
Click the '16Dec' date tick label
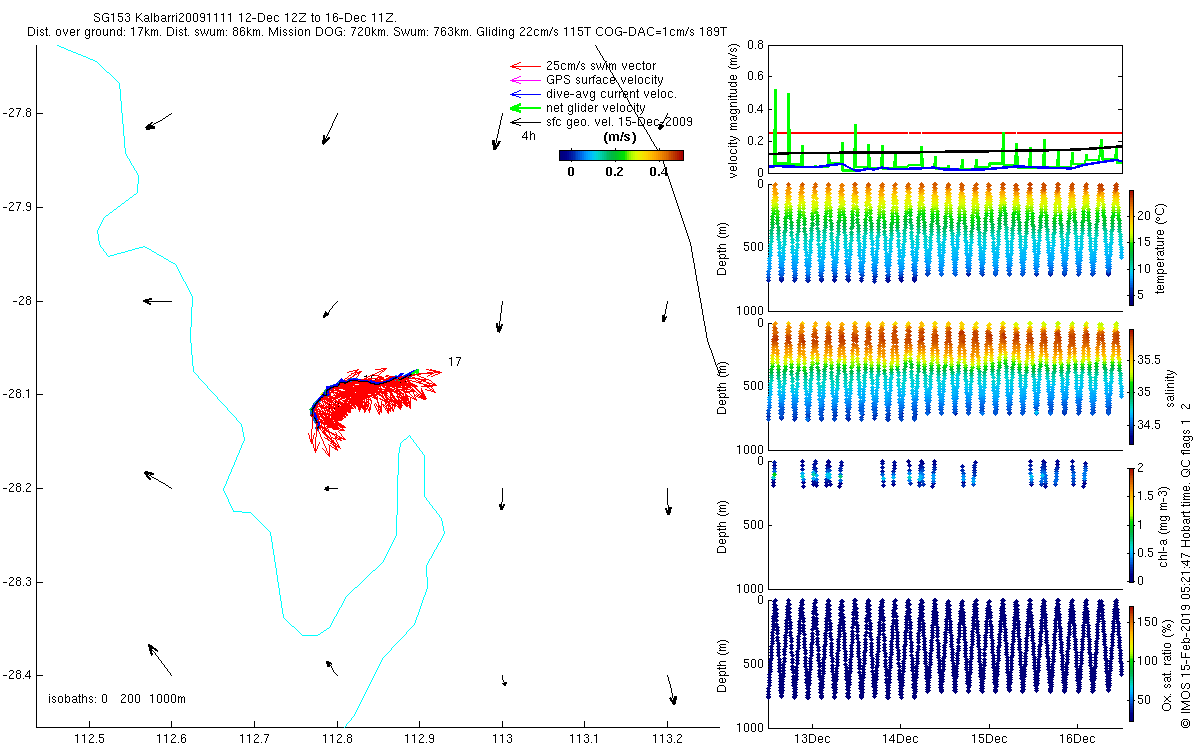point(1077,739)
